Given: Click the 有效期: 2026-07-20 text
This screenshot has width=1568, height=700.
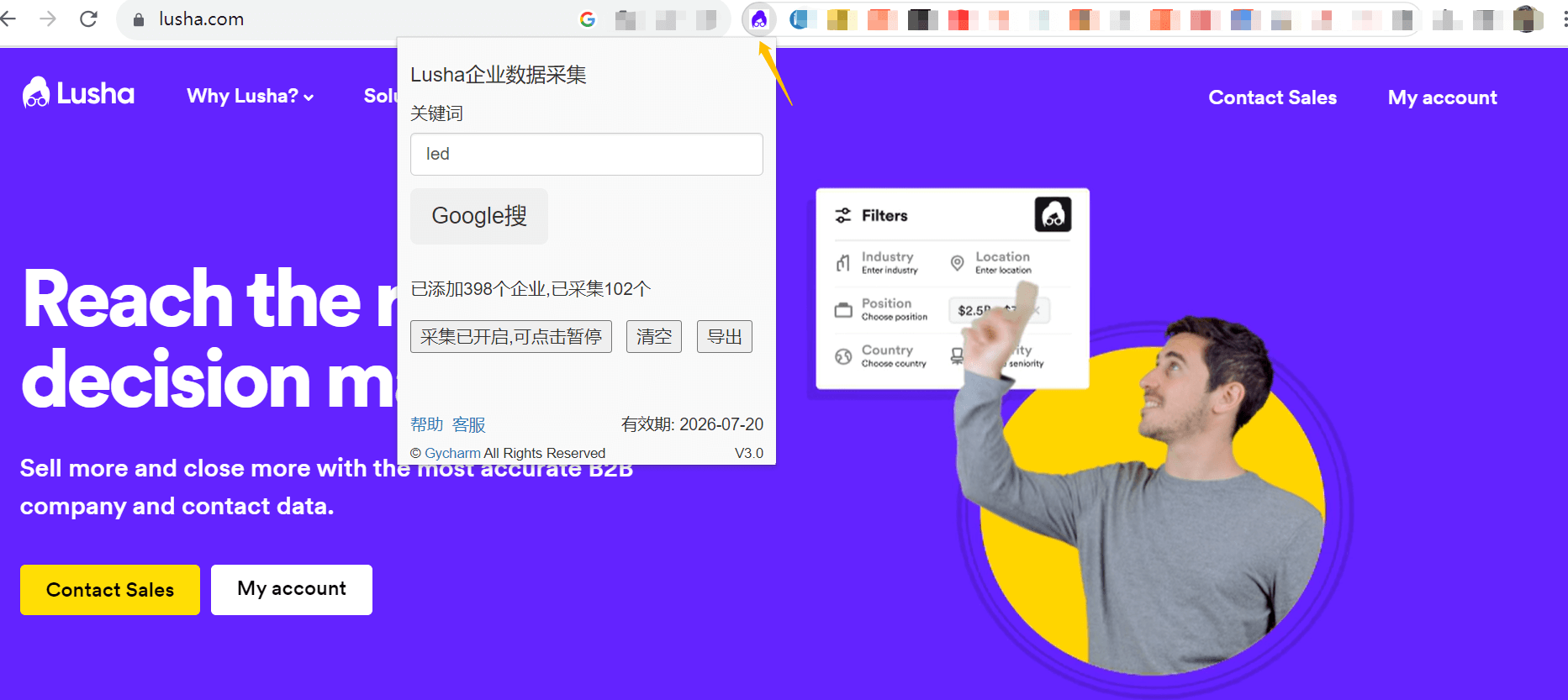Looking at the screenshot, I should [692, 424].
